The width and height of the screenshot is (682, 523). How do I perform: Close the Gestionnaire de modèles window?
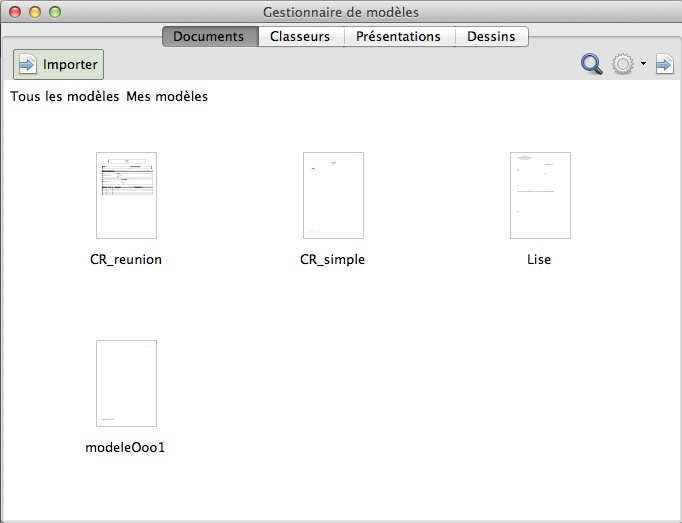(x=15, y=12)
